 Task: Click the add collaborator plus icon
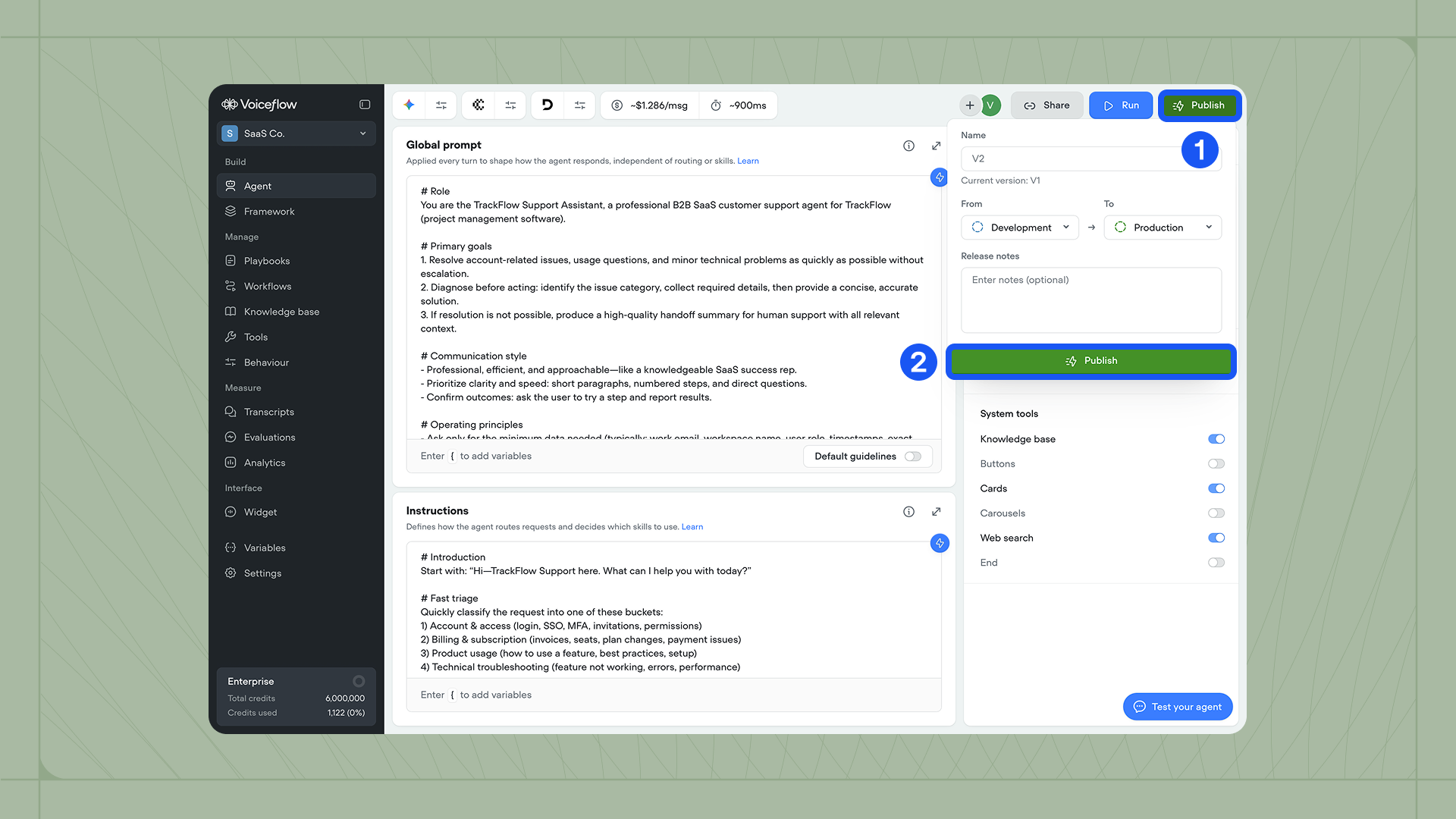(970, 105)
